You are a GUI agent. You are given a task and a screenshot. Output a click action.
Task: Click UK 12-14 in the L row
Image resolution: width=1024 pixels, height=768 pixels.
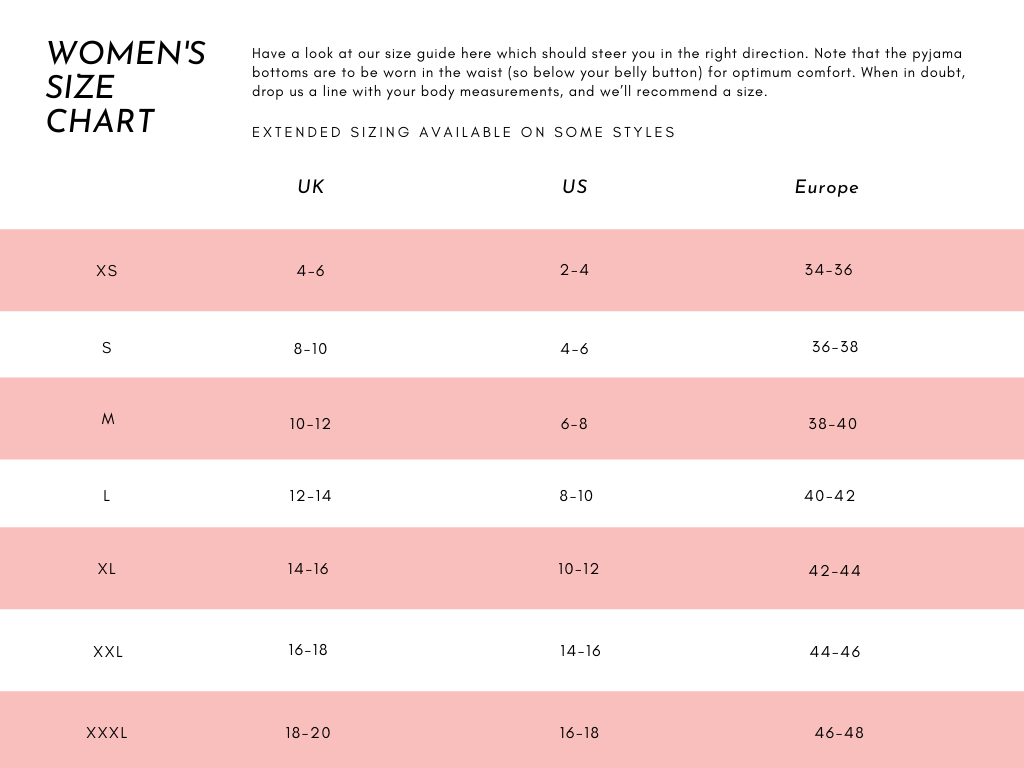pyautogui.click(x=310, y=496)
